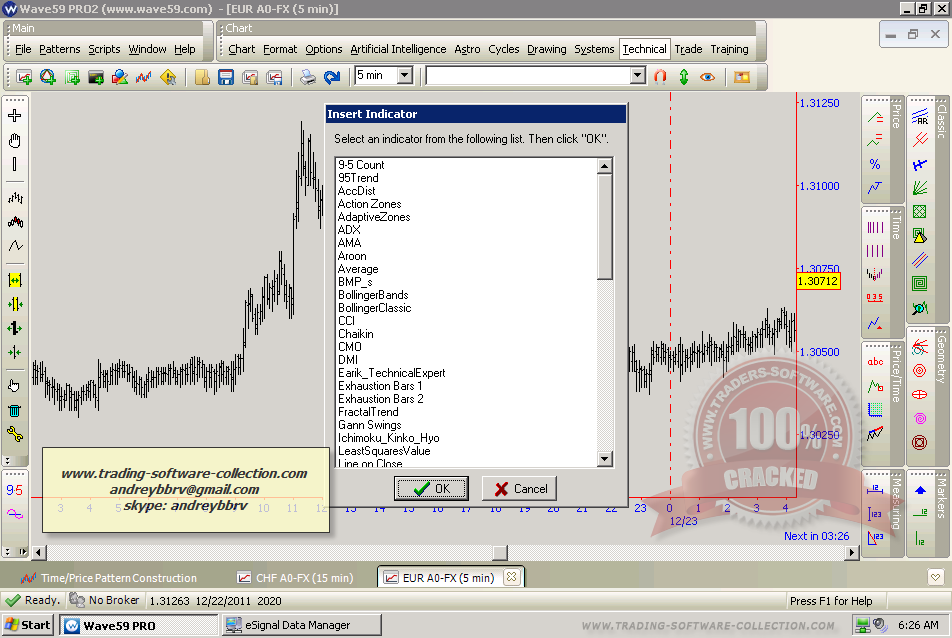The width and height of the screenshot is (952, 638).
Task: Toggle the green vertical arrows icon
Action: point(684,76)
